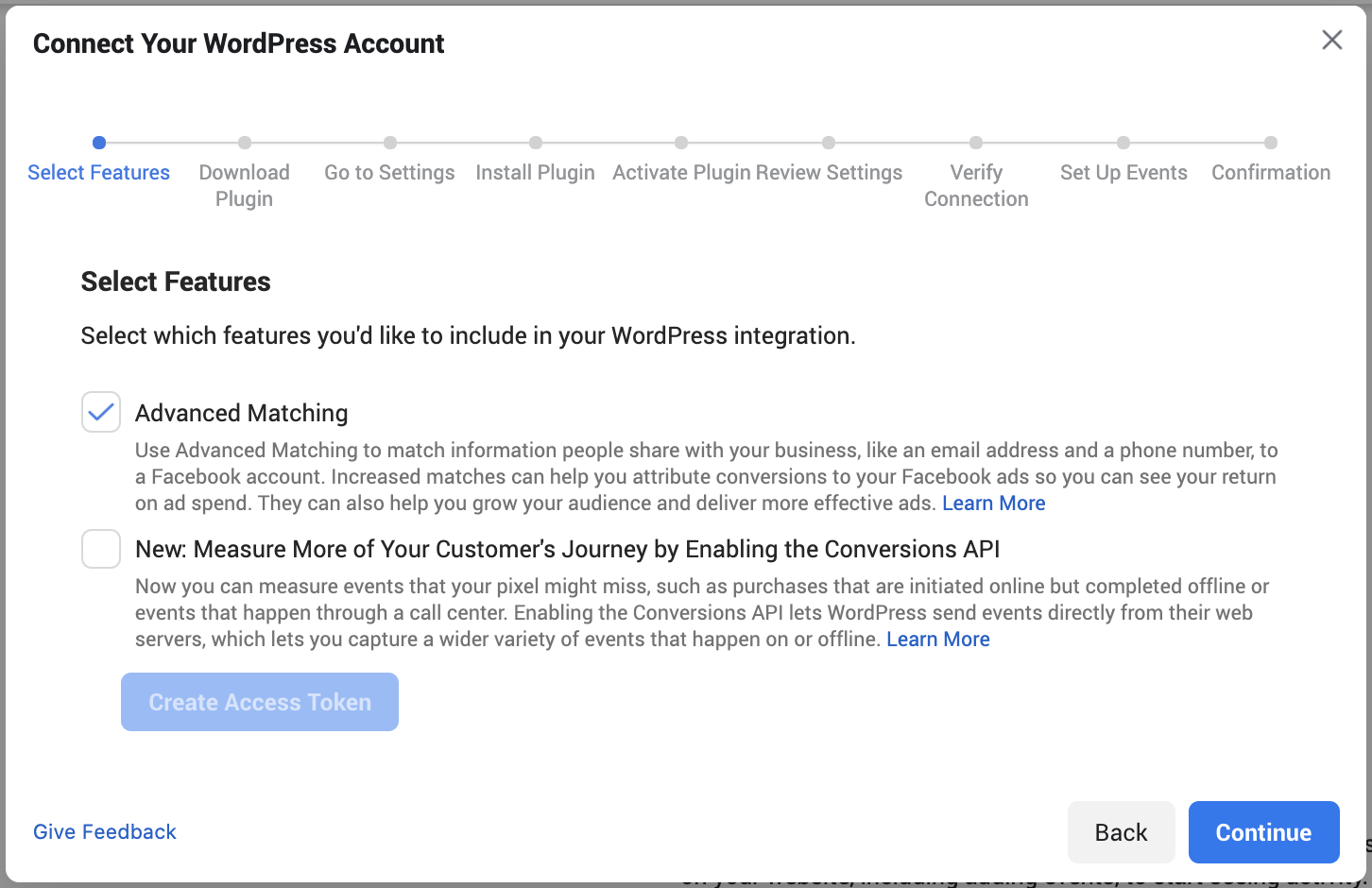Click the Conversions API description paragraph
Image resolution: width=1372 pixels, height=888 pixels.
[702, 613]
